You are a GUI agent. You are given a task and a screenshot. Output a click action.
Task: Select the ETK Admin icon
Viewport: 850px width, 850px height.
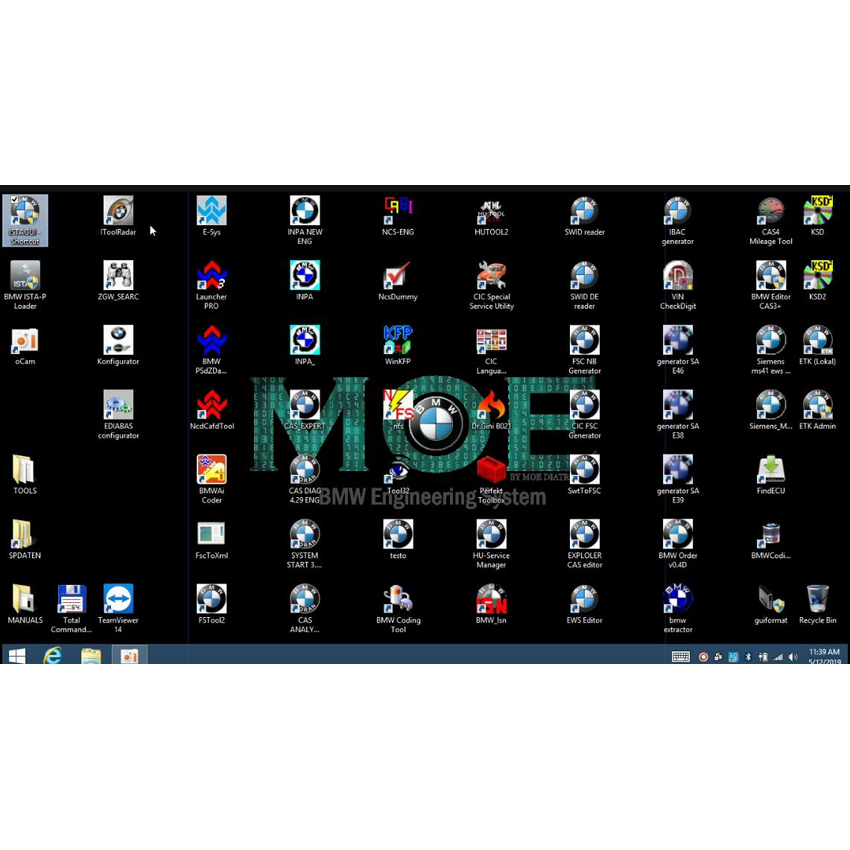click(x=817, y=410)
